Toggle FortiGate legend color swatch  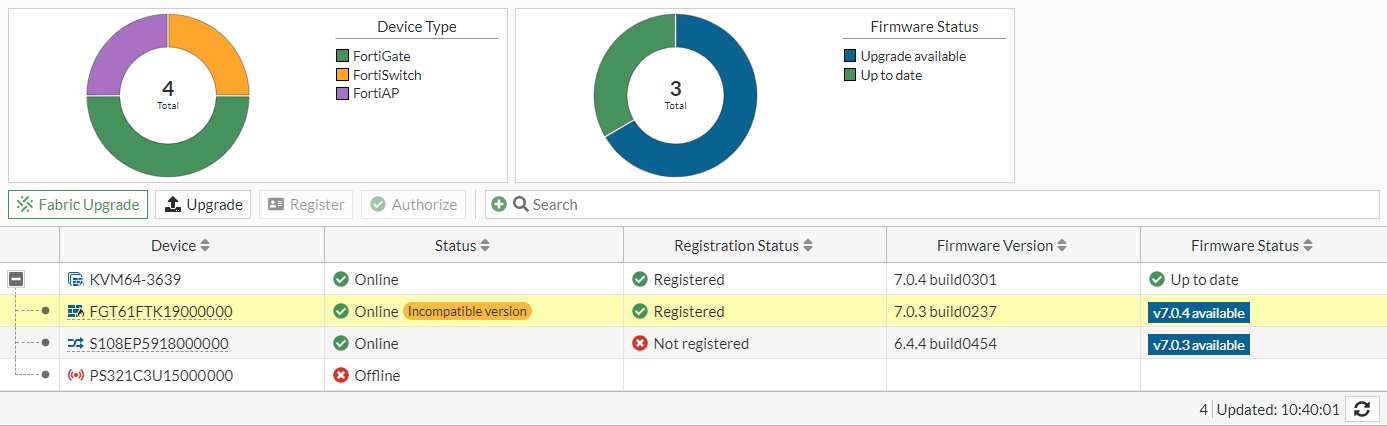click(x=343, y=57)
